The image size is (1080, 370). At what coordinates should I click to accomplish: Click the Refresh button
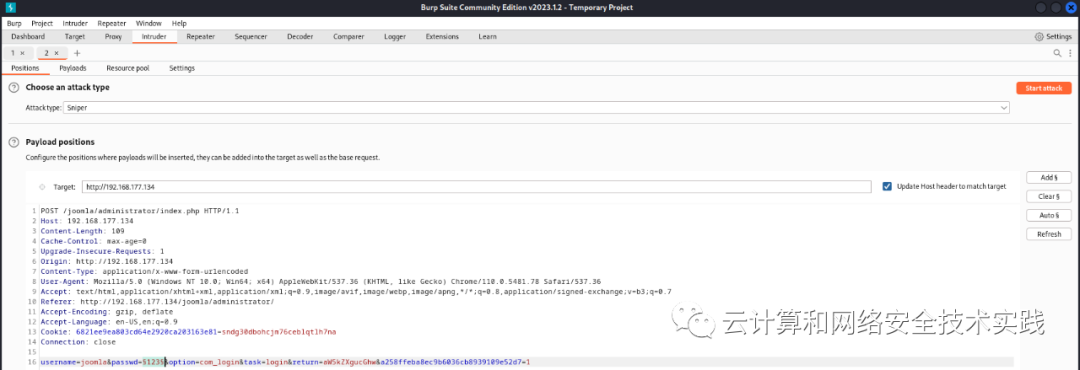[1049, 234]
